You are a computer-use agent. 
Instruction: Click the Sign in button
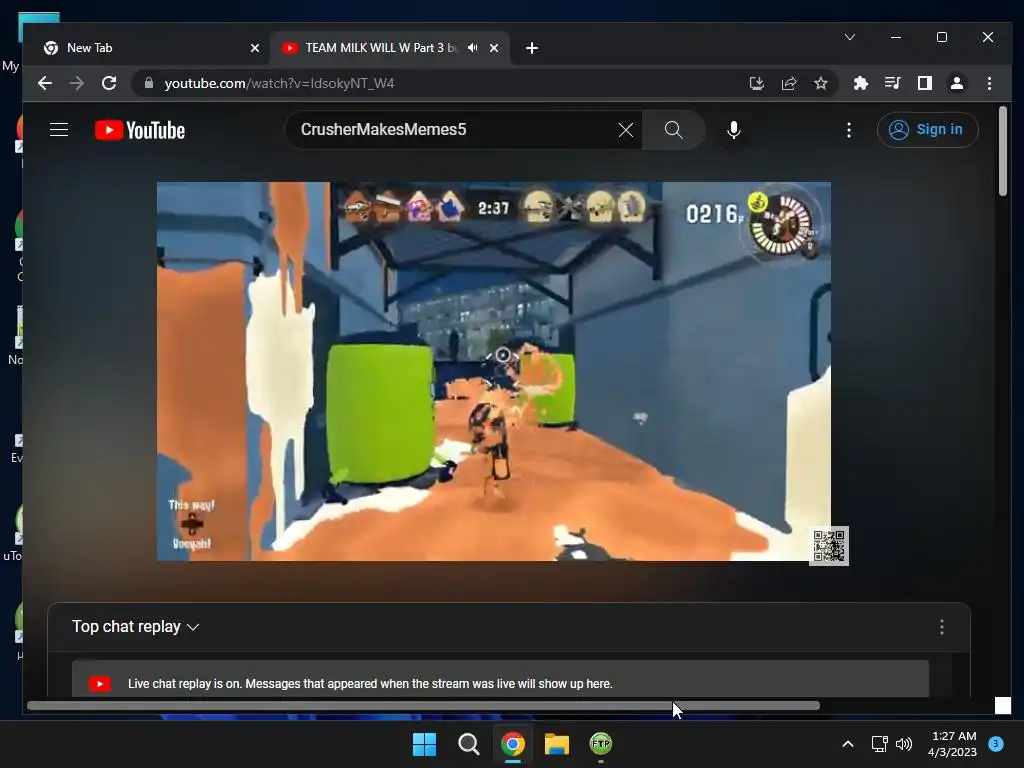[x=927, y=130]
